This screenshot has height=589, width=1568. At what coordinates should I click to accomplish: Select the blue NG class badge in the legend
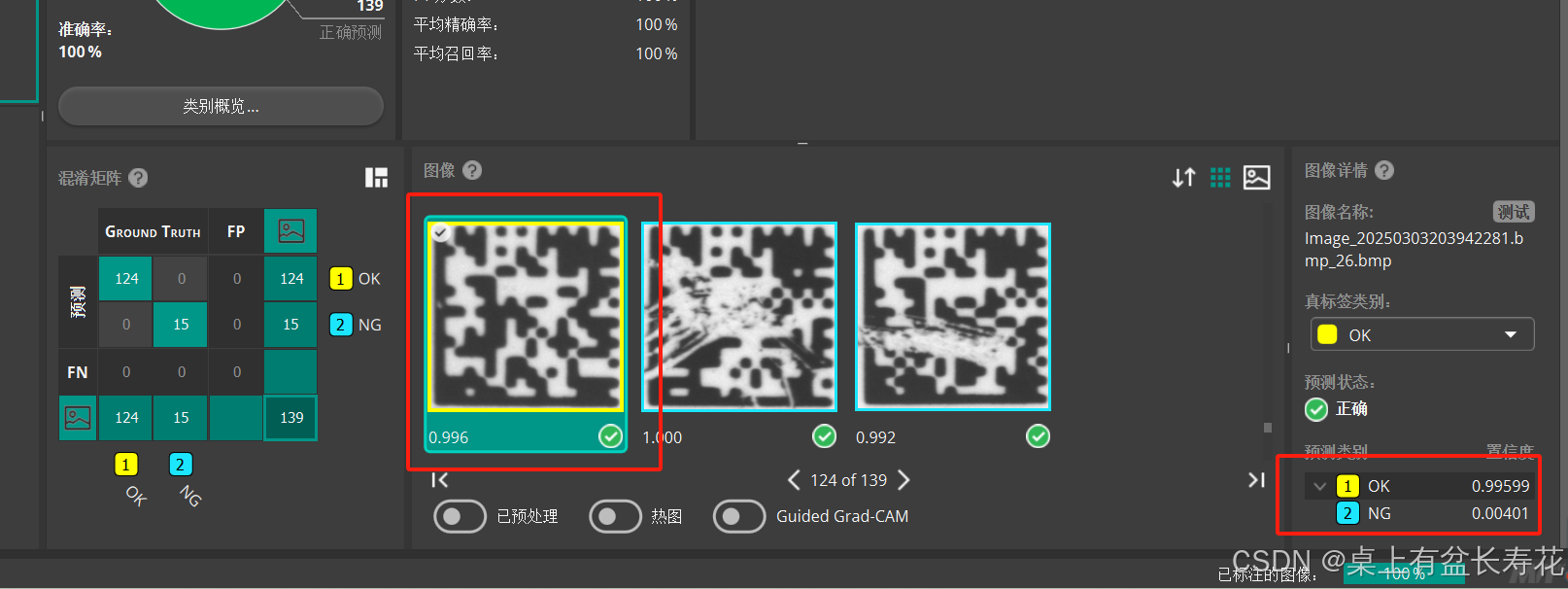(x=340, y=325)
